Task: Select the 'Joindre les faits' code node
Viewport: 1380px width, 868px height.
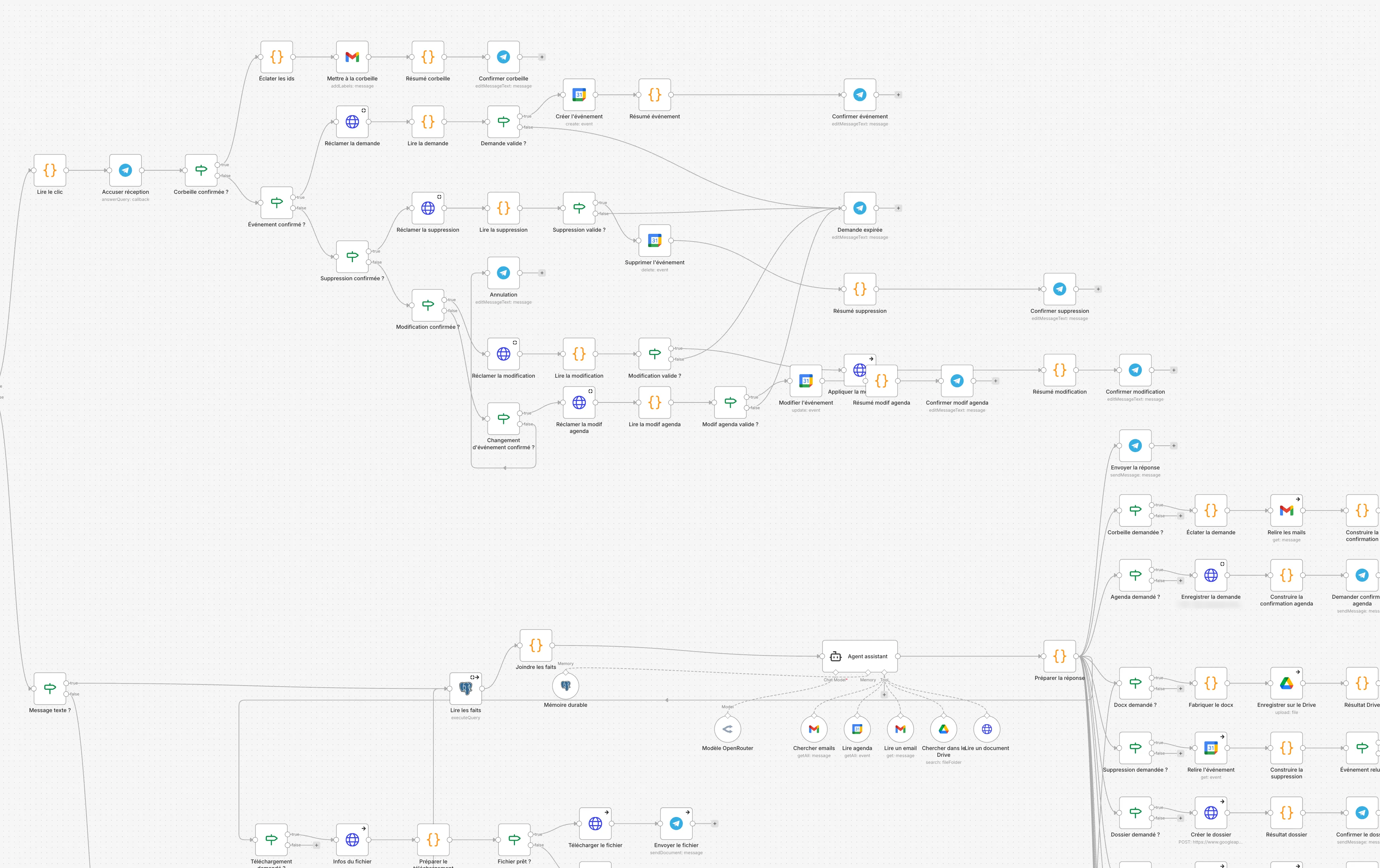Action: [x=536, y=645]
